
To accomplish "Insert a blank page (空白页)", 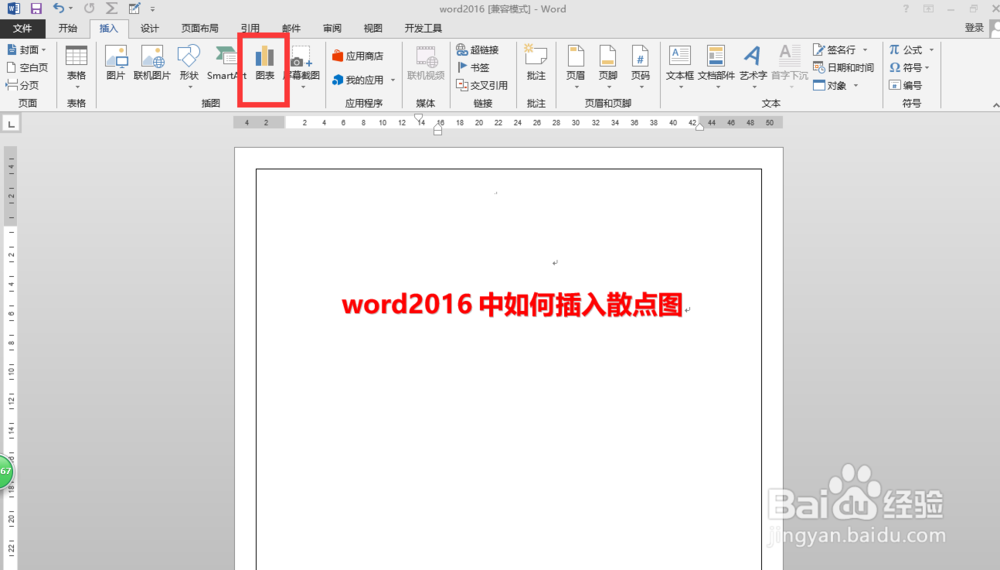I will pyautogui.click(x=27, y=68).
